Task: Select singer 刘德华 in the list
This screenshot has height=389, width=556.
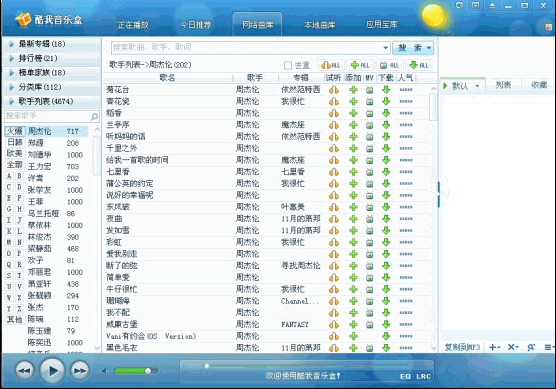Action: 40,155
